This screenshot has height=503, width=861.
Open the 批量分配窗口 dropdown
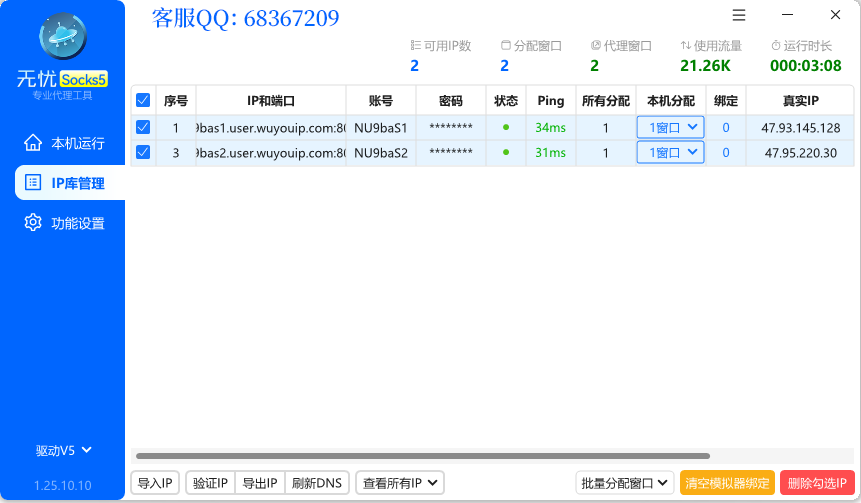pos(625,483)
